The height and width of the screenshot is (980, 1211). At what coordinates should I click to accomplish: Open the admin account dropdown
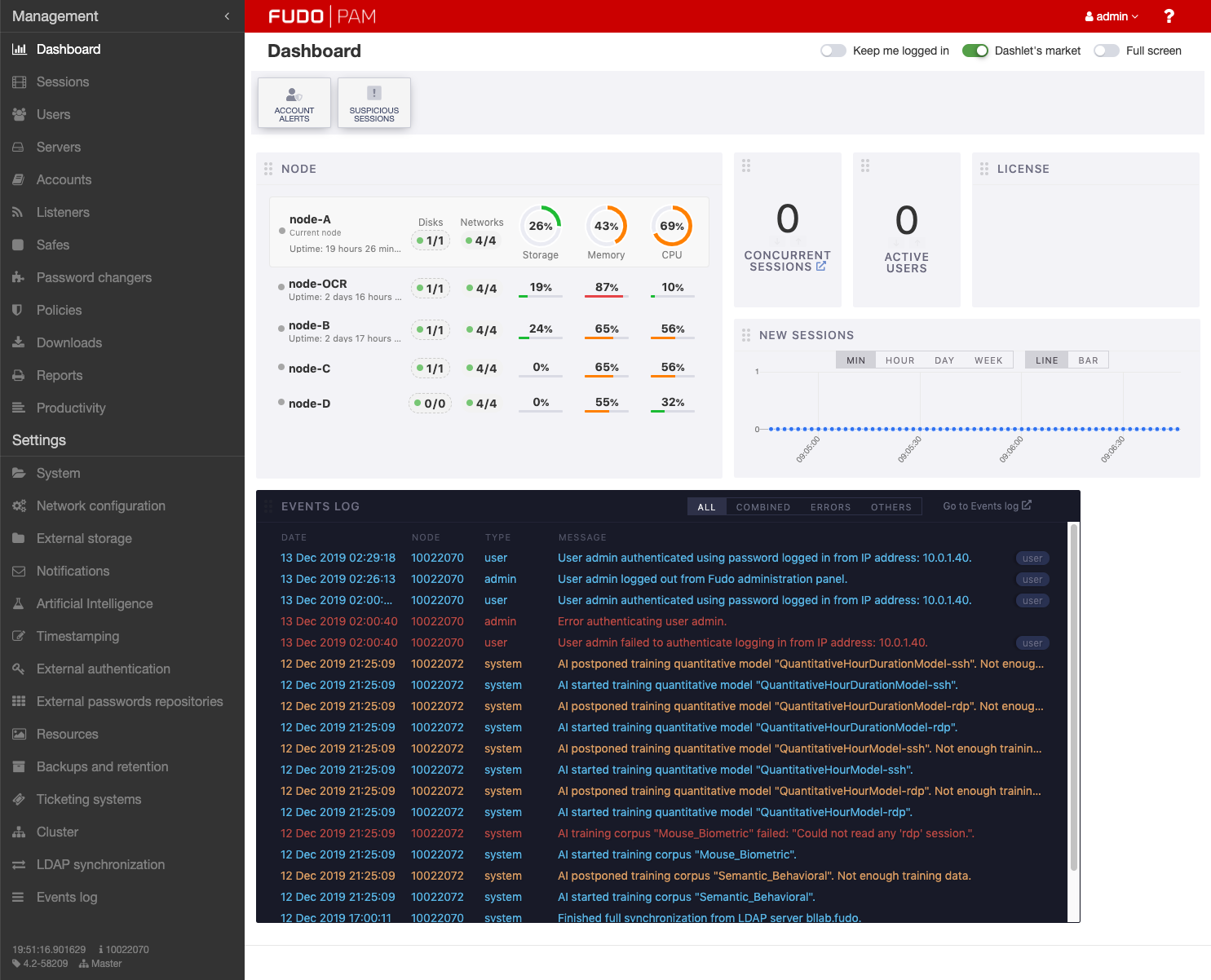1111,15
